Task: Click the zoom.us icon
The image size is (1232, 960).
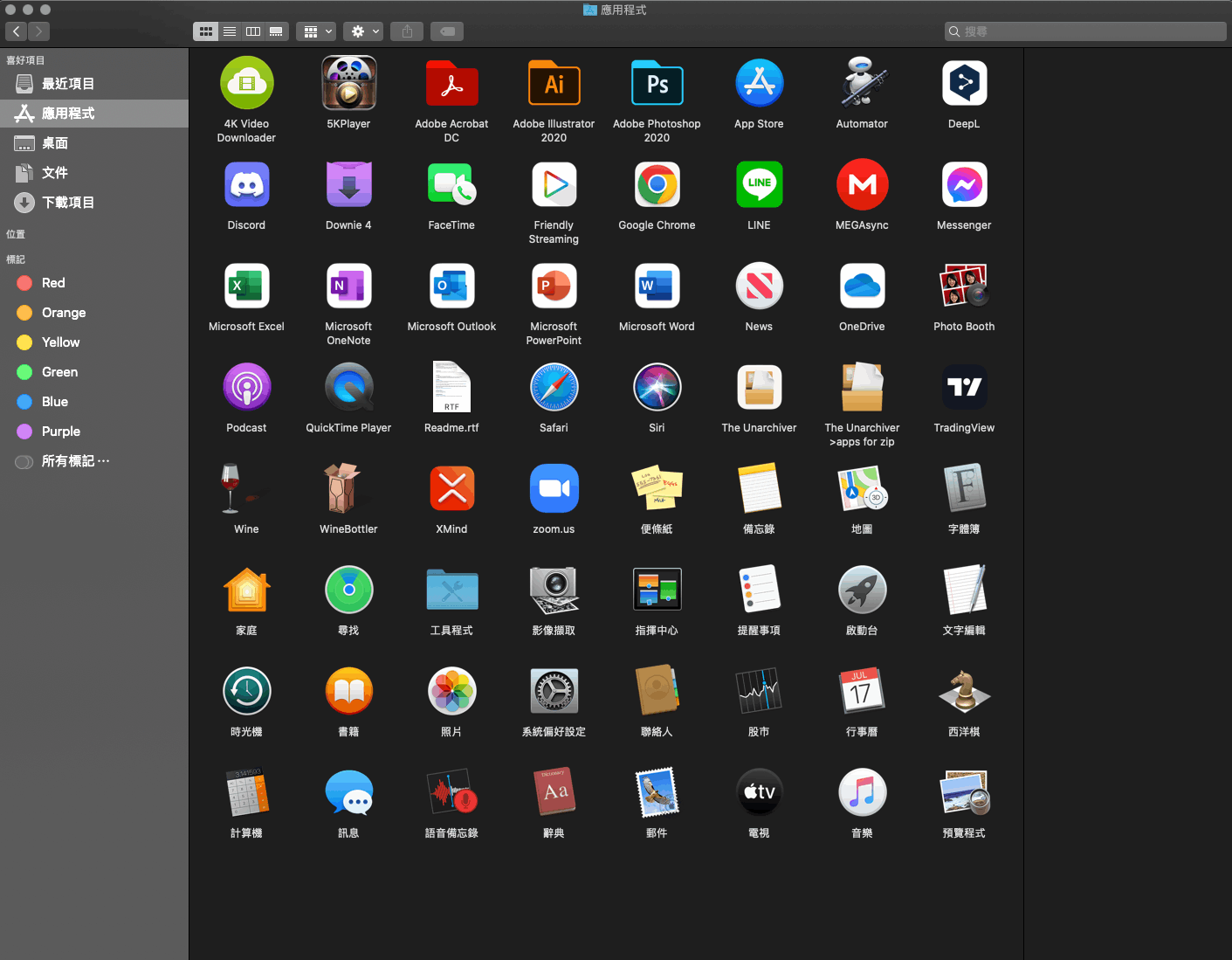Action: [554, 488]
